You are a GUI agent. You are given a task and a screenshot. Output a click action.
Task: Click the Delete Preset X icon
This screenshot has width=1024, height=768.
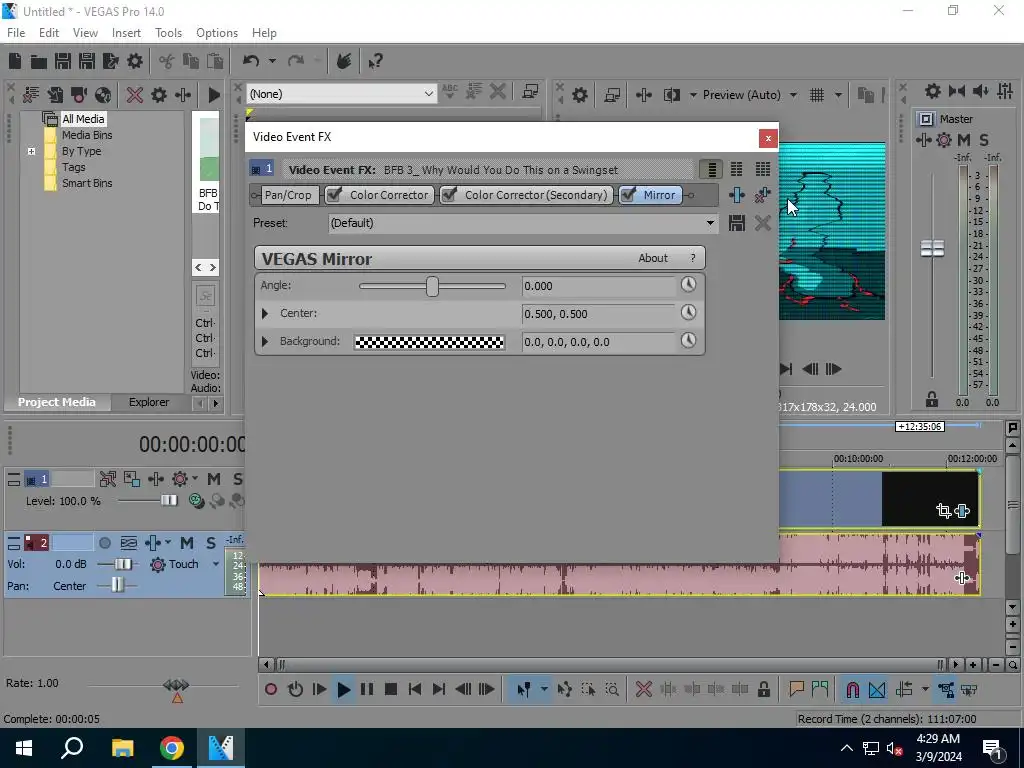tap(762, 223)
